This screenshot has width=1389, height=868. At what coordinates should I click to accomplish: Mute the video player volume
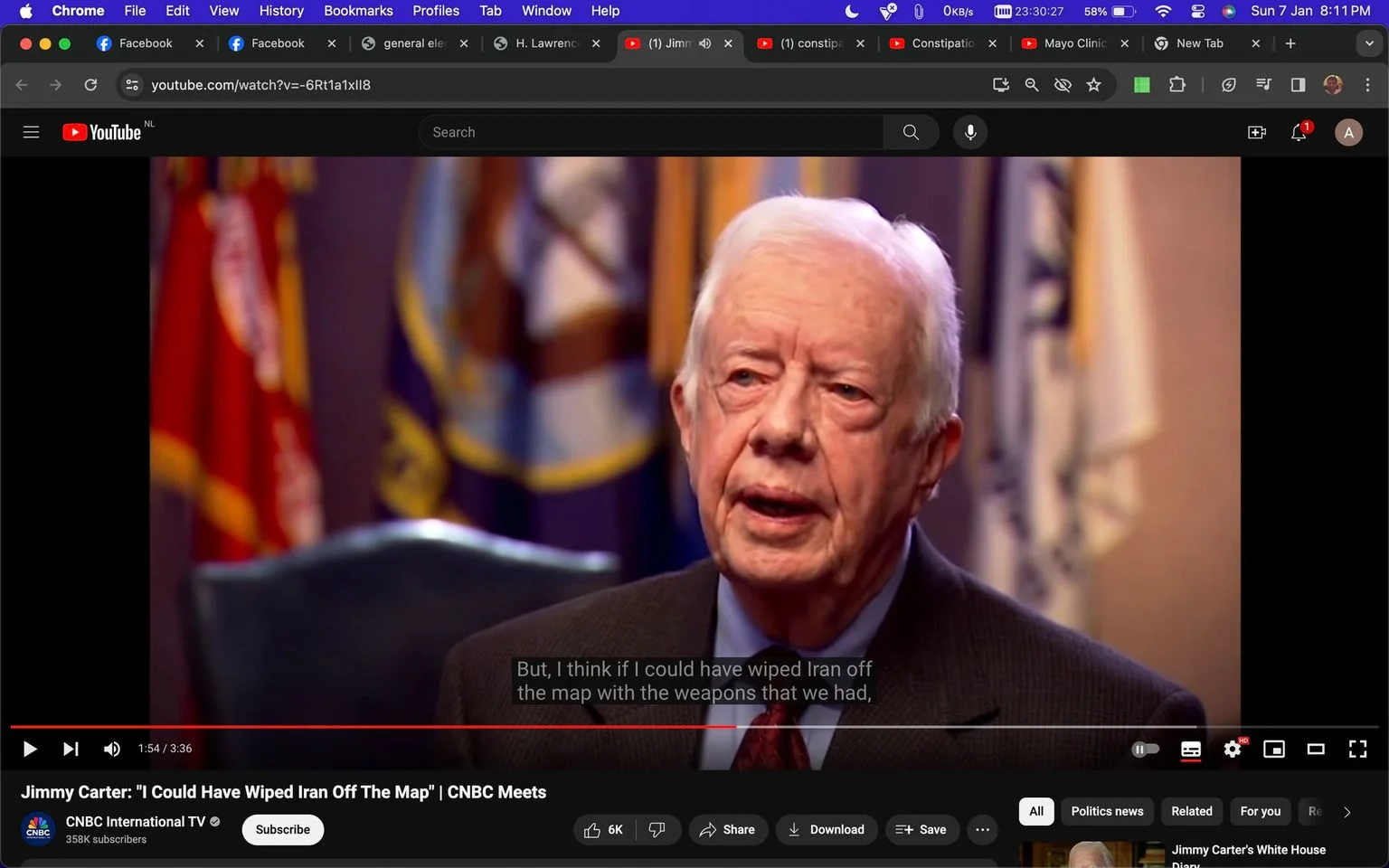click(x=112, y=749)
